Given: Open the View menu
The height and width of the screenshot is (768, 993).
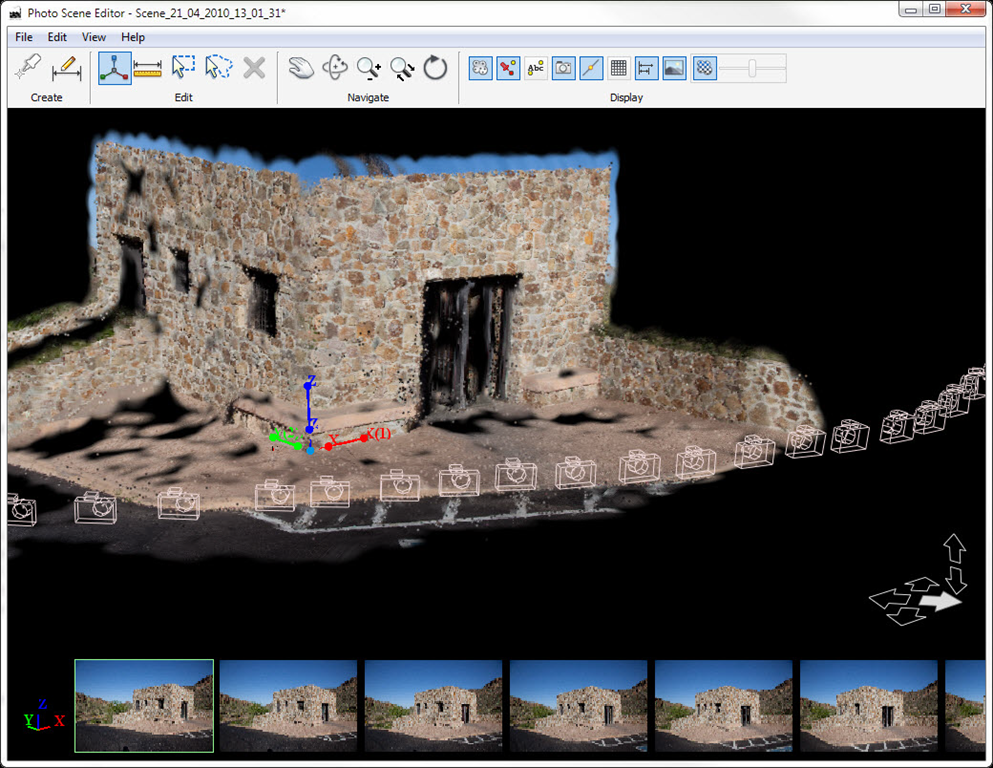Looking at the screenshot, I should [x=93, y=37].
